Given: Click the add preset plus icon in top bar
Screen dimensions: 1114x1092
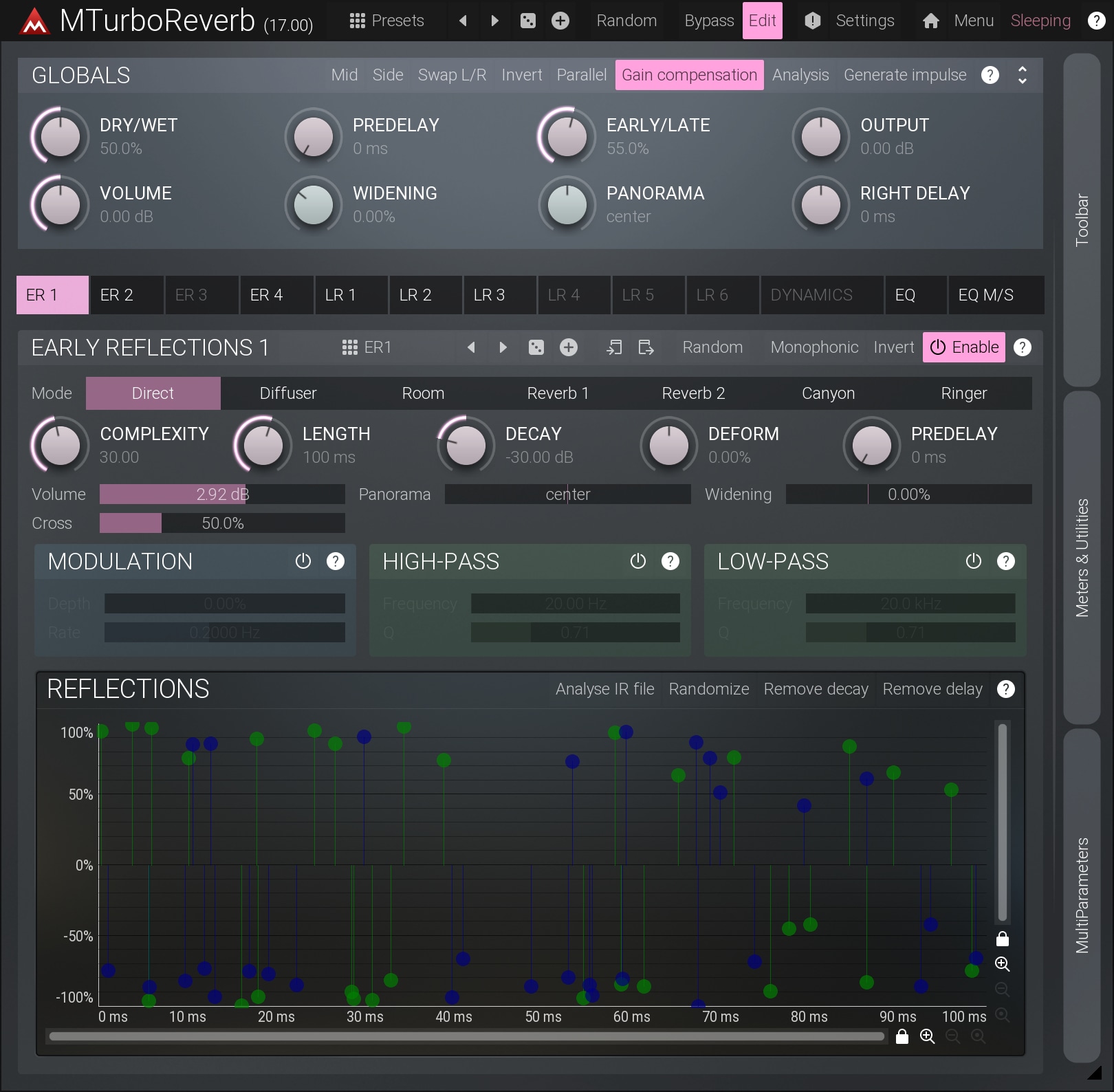Looking at the screenshot, I should click(x=560, y=21).
